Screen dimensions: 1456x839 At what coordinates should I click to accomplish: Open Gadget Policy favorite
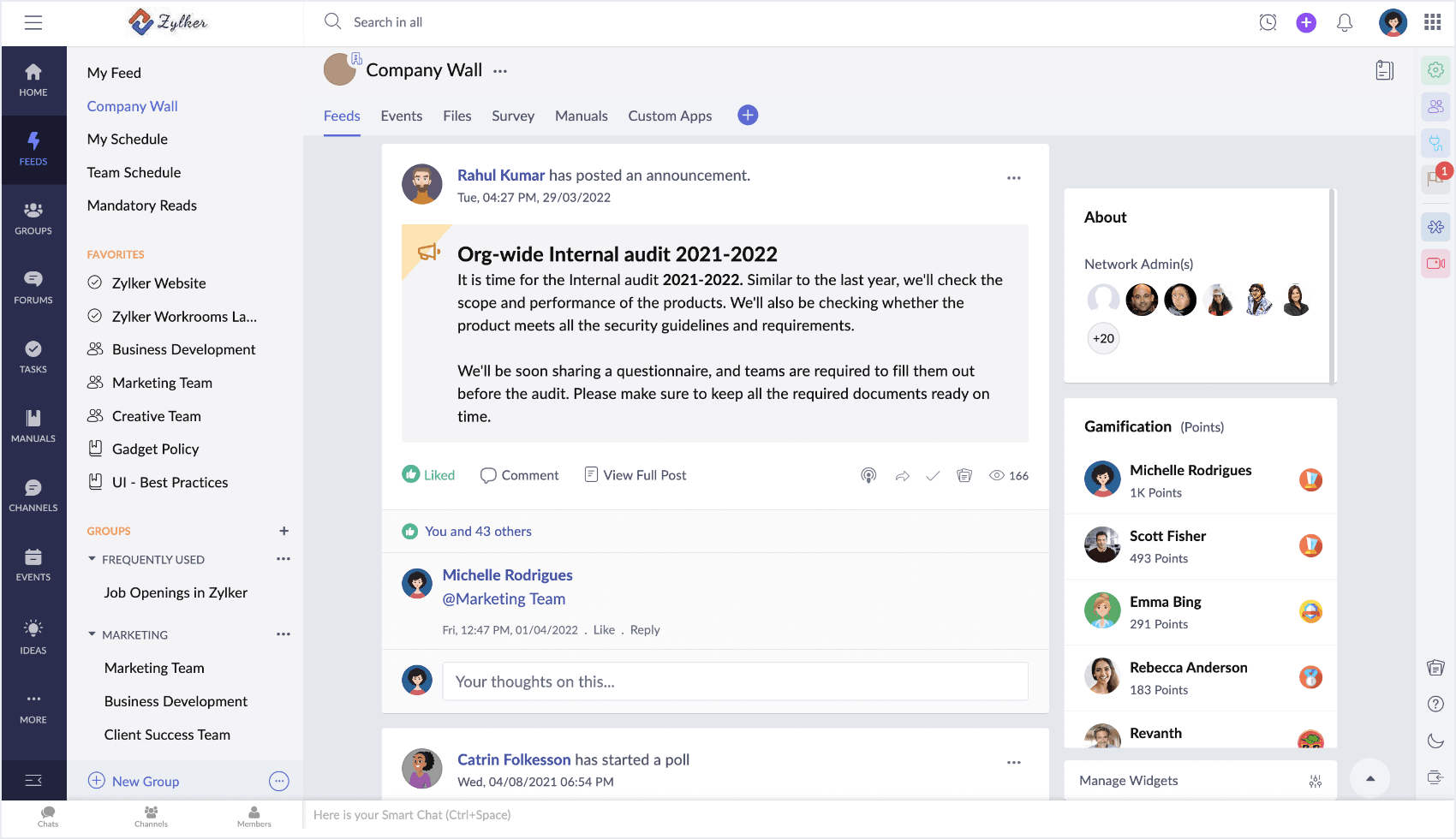click(x=155, y=449)
